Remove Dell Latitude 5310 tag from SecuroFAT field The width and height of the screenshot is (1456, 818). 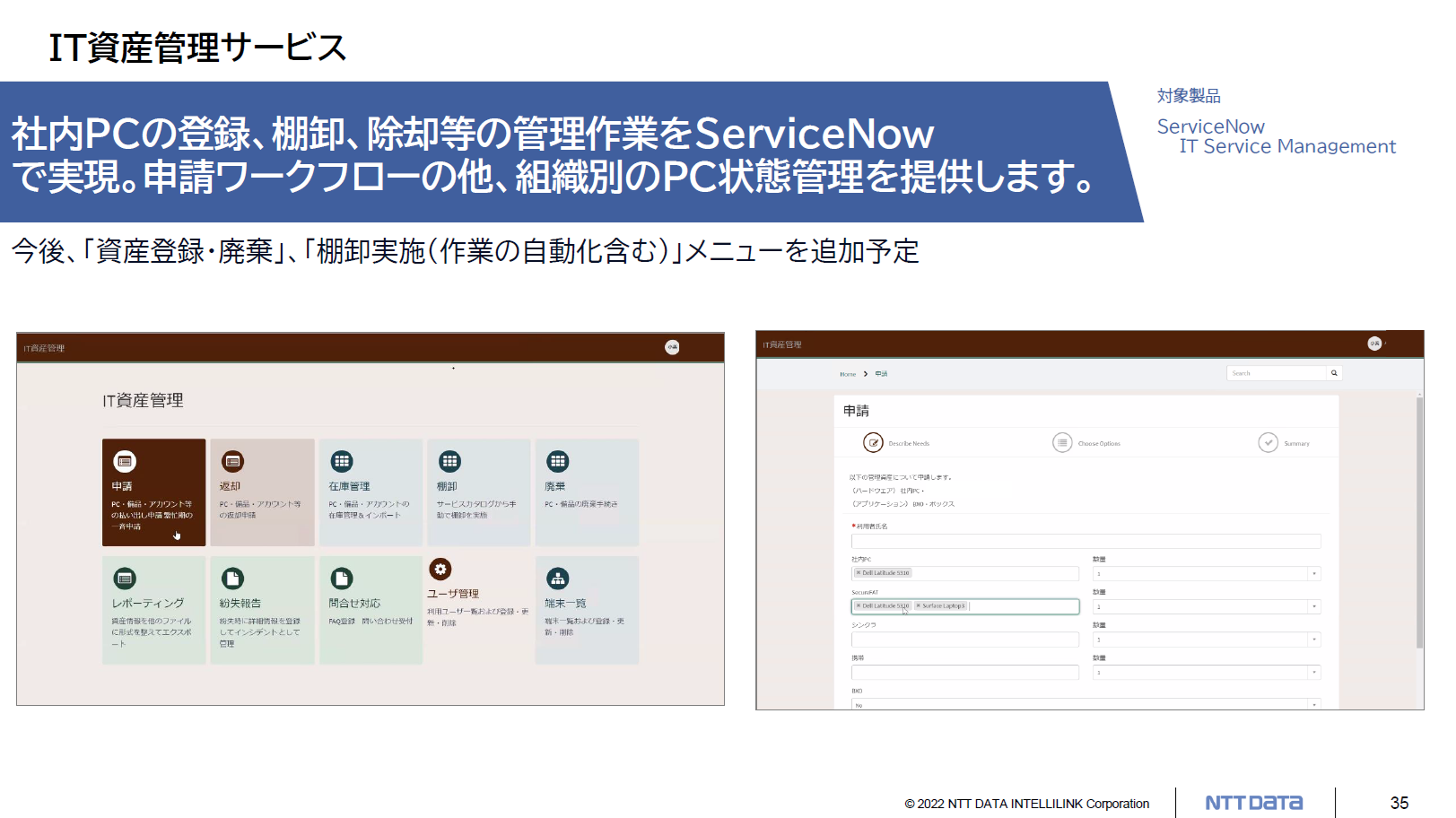click(x=859, y=606)
